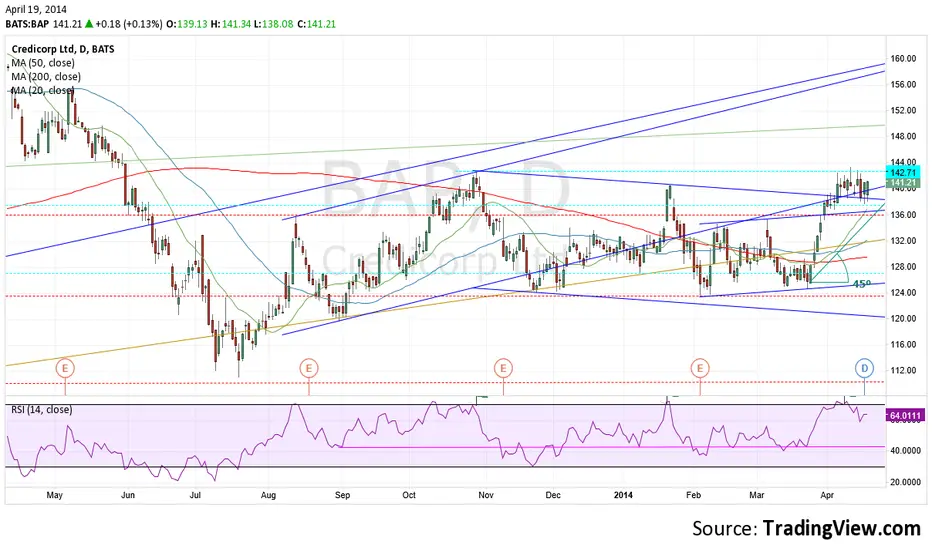Click the L:138.08 low value

(x=273, y=24)
